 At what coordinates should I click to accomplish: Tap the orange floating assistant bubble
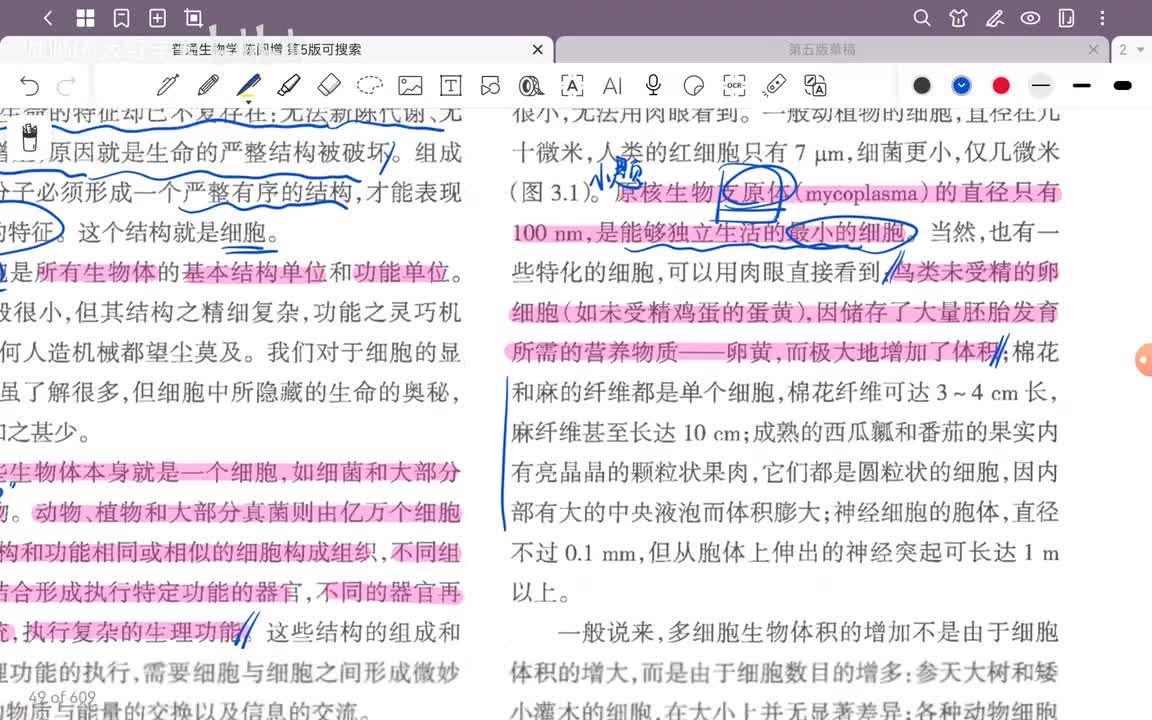(1143, 360)
